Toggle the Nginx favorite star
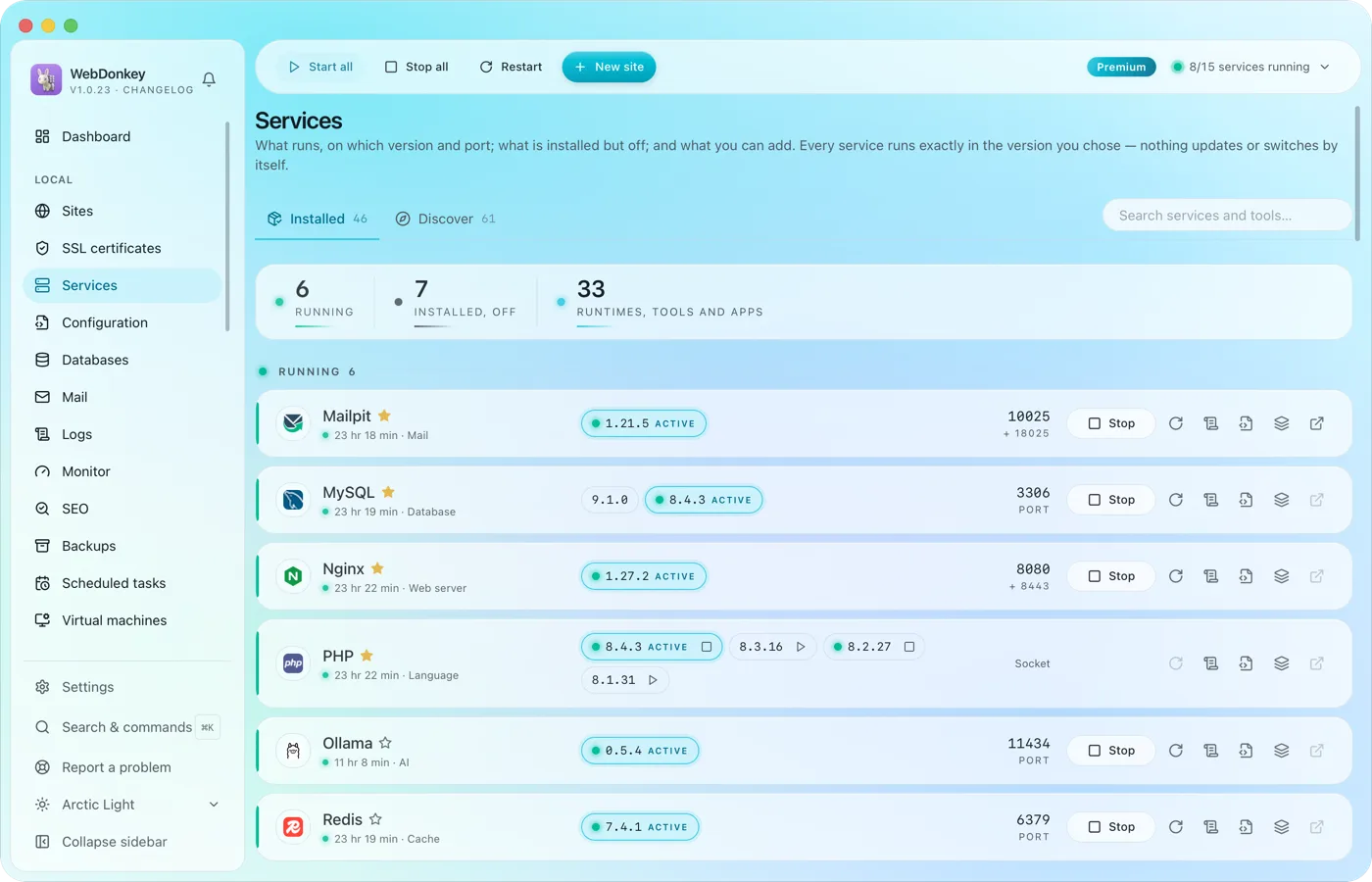 tap(377, 568)
